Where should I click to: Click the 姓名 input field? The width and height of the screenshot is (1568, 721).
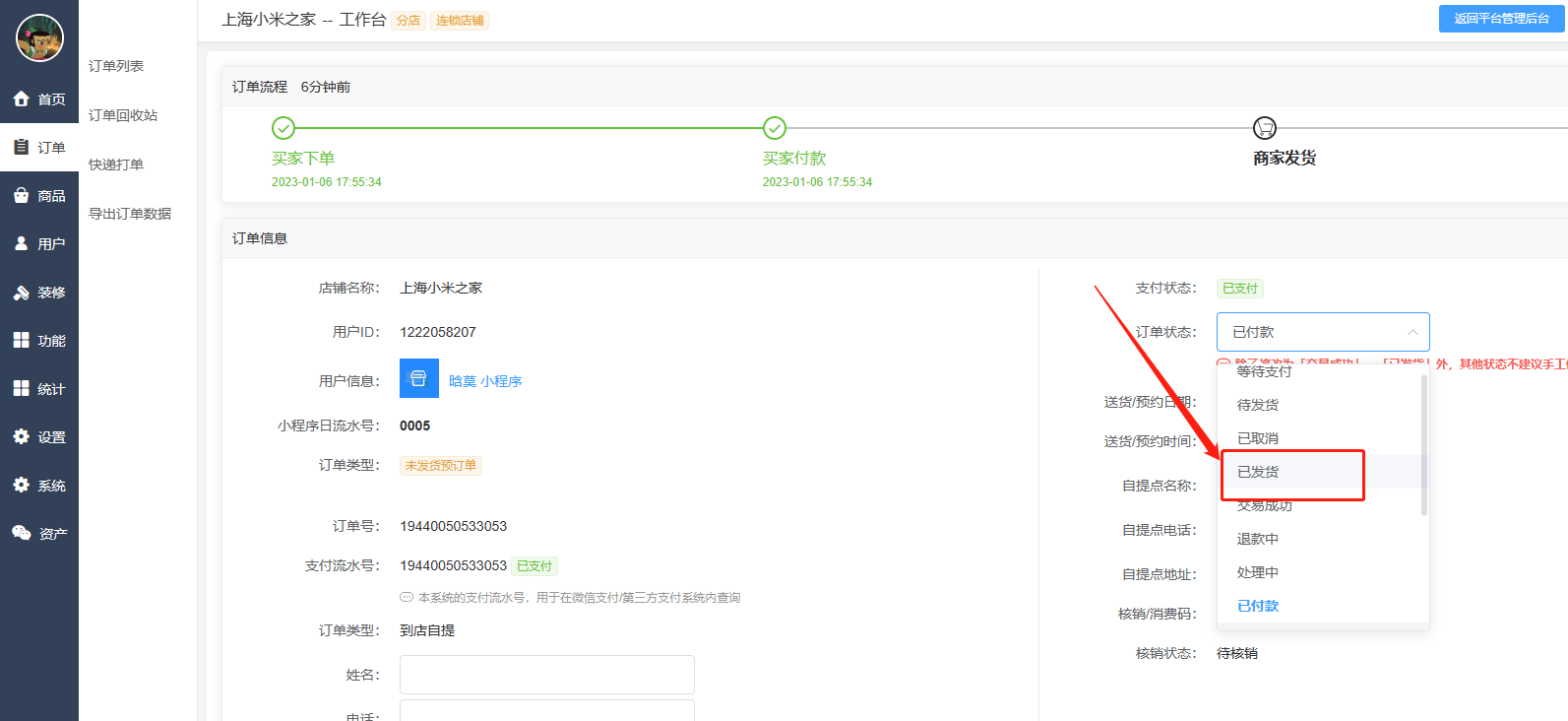[x=546, y=675]
